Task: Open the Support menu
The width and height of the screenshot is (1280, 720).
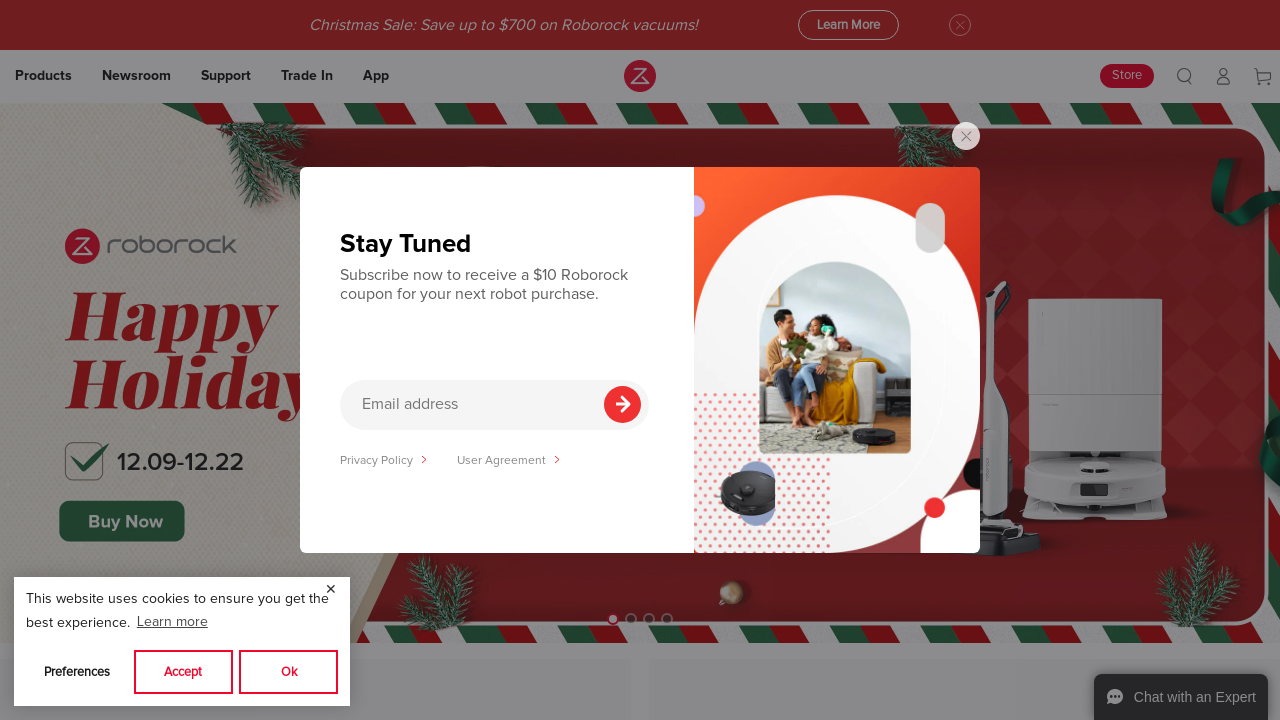Action: (226, 76)
